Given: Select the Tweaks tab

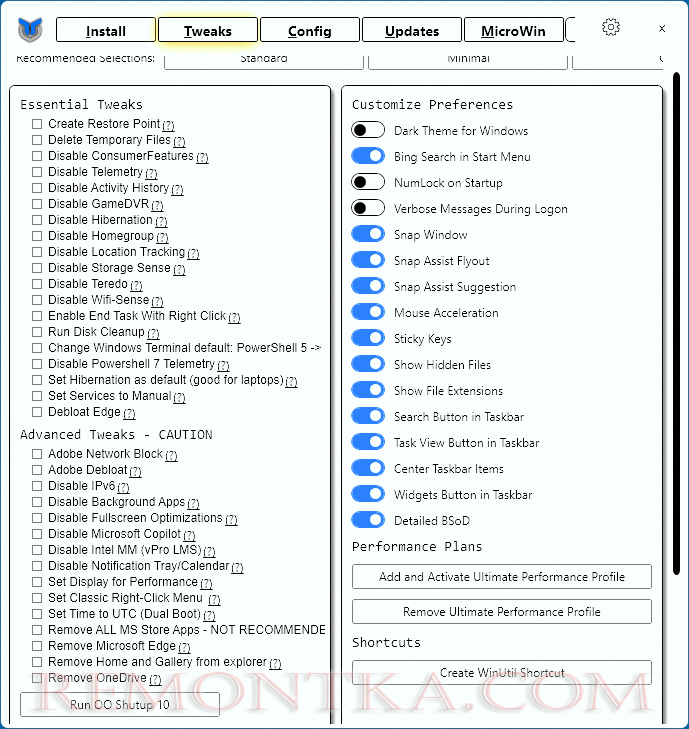Looking at the screenshot, I should (208, 30).
